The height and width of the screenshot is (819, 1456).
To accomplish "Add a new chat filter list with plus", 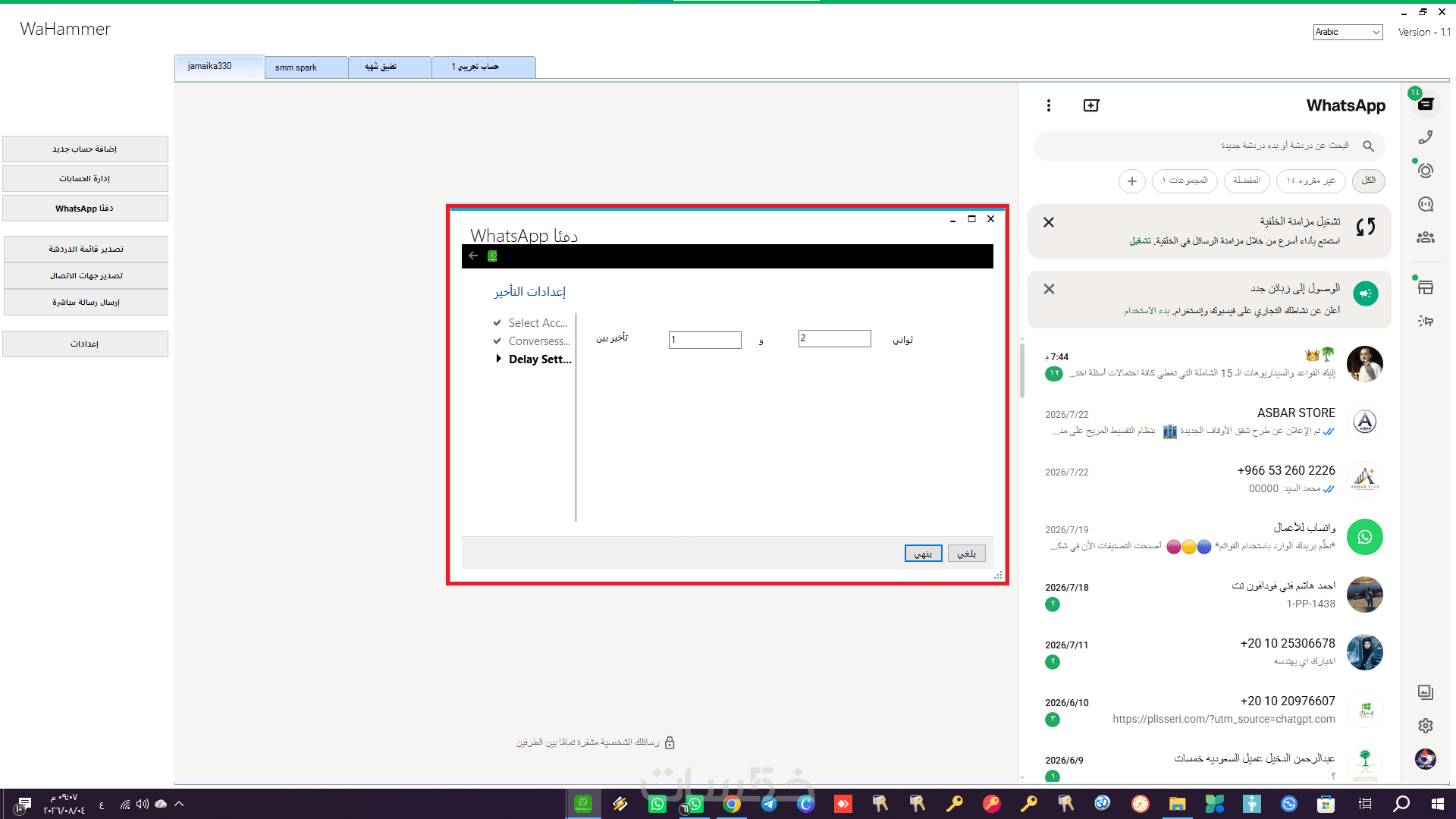I will pos(1132,181).
